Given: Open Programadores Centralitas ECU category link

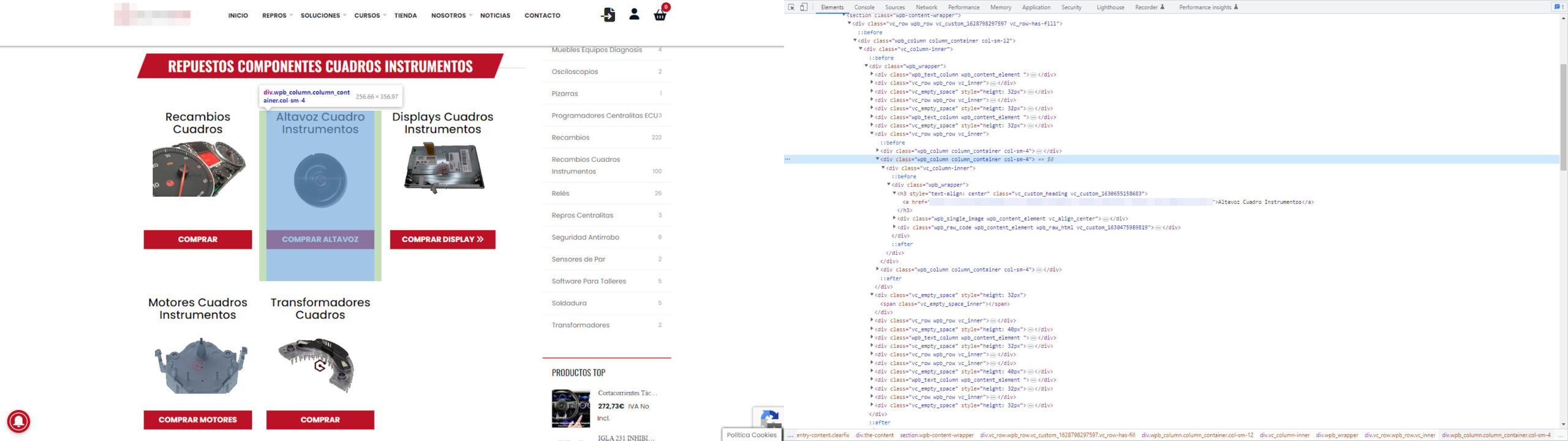Looking at the screenshot, I should [605, 116].
